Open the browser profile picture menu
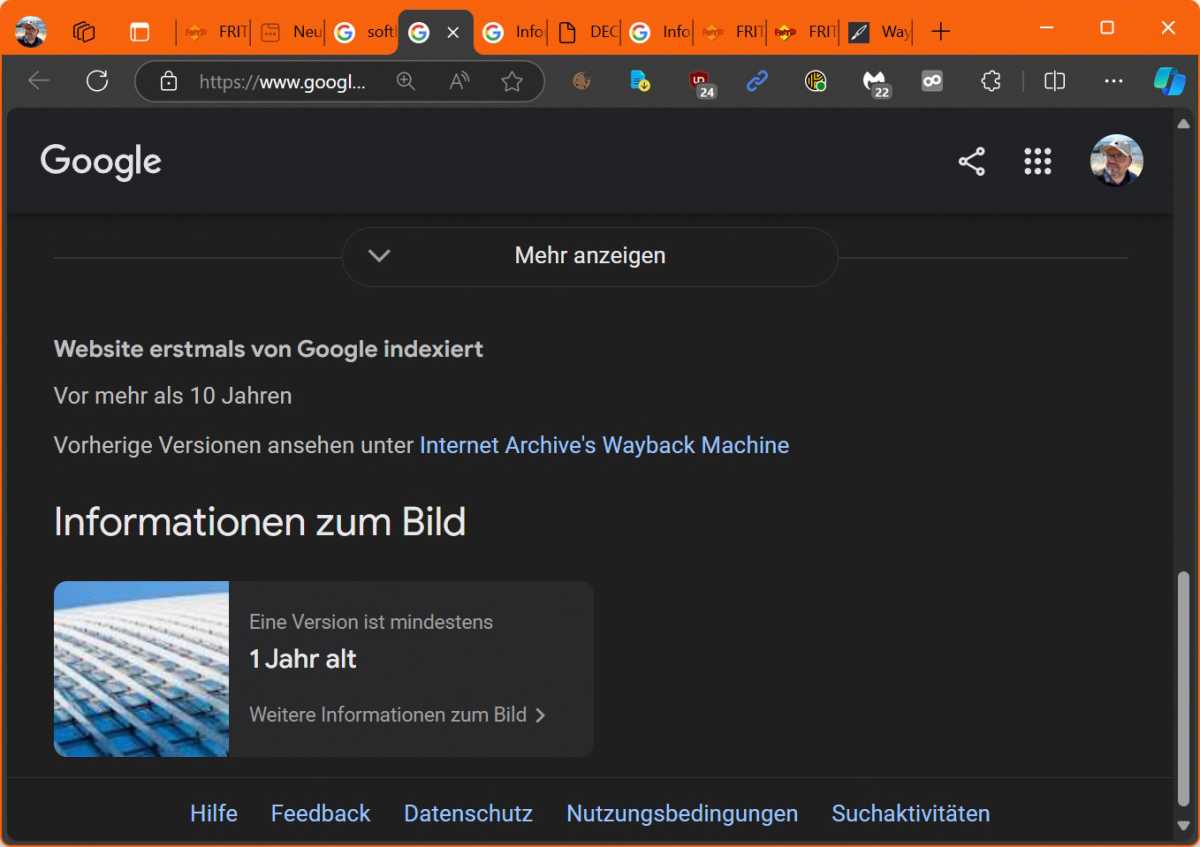Image resolution: width=1200 pixels, height=847 pixels. (31, 31)
